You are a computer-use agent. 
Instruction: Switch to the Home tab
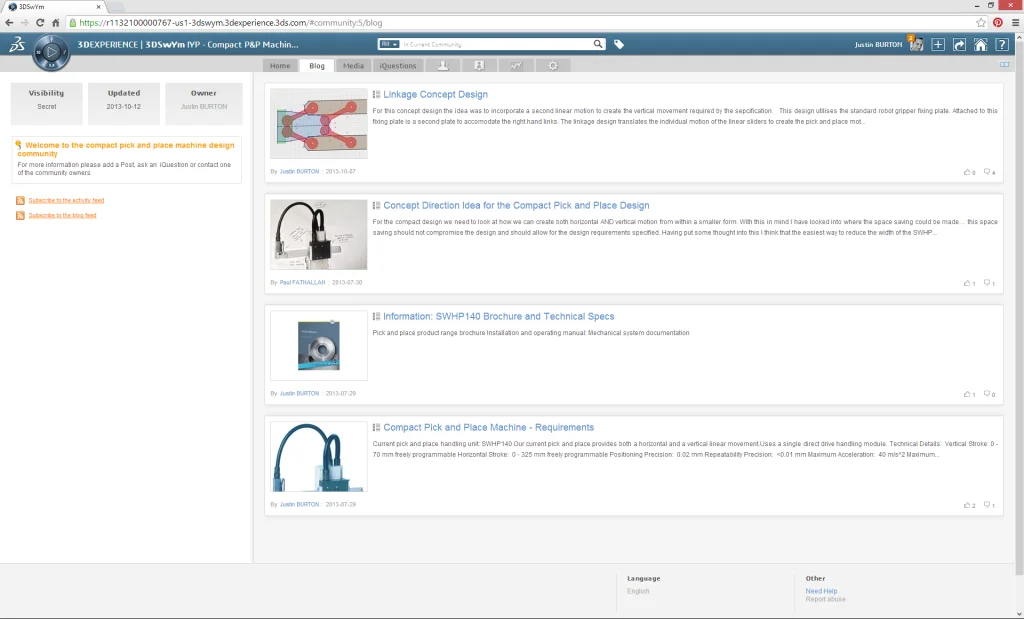tap(280, 65)
